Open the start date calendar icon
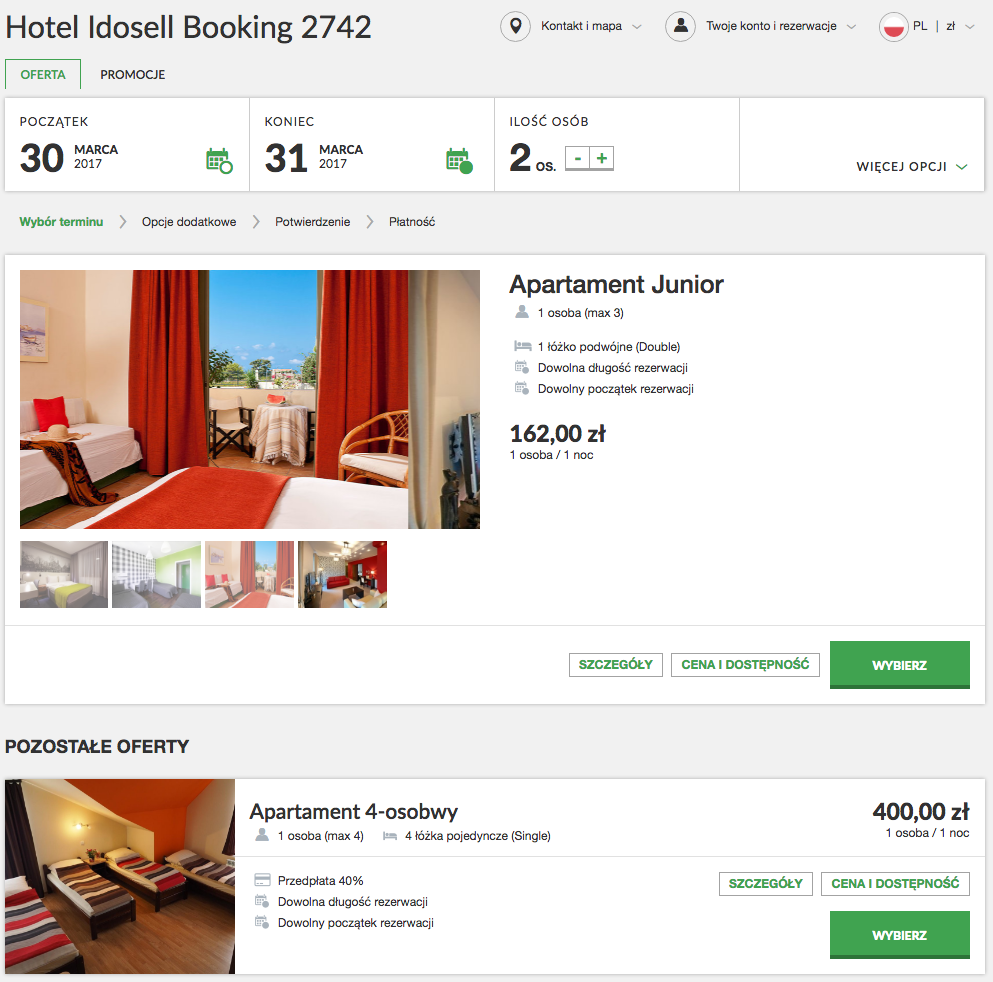This screenshot has width=993, height=982. [218, 160]
